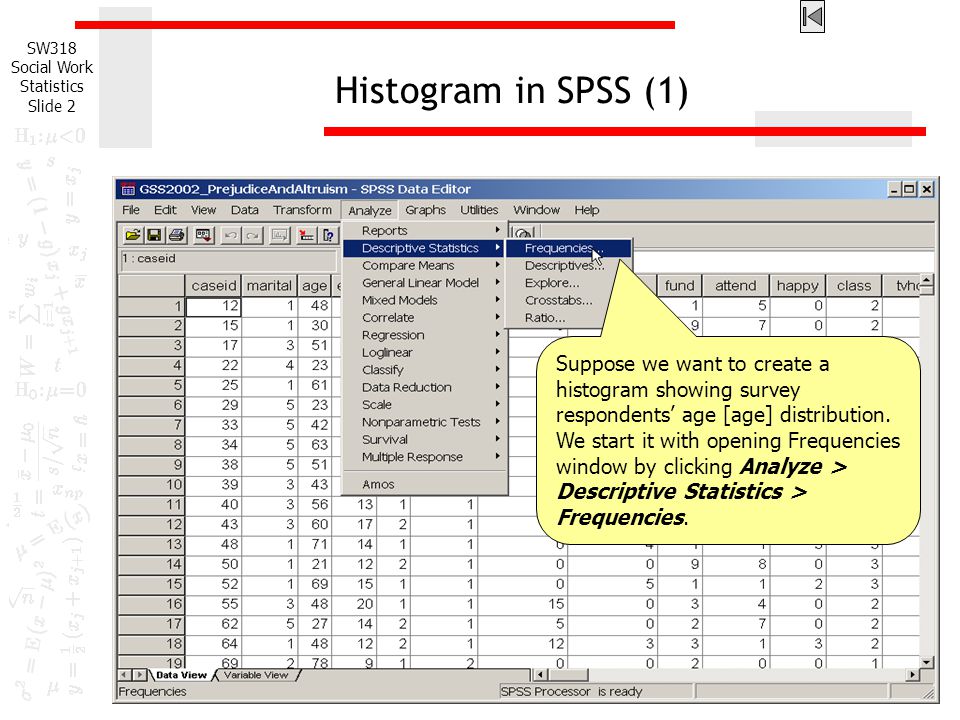This screenshot has width=960, height=720.
Task: Open the Scale submenu
Action: [x=425, y=404]
